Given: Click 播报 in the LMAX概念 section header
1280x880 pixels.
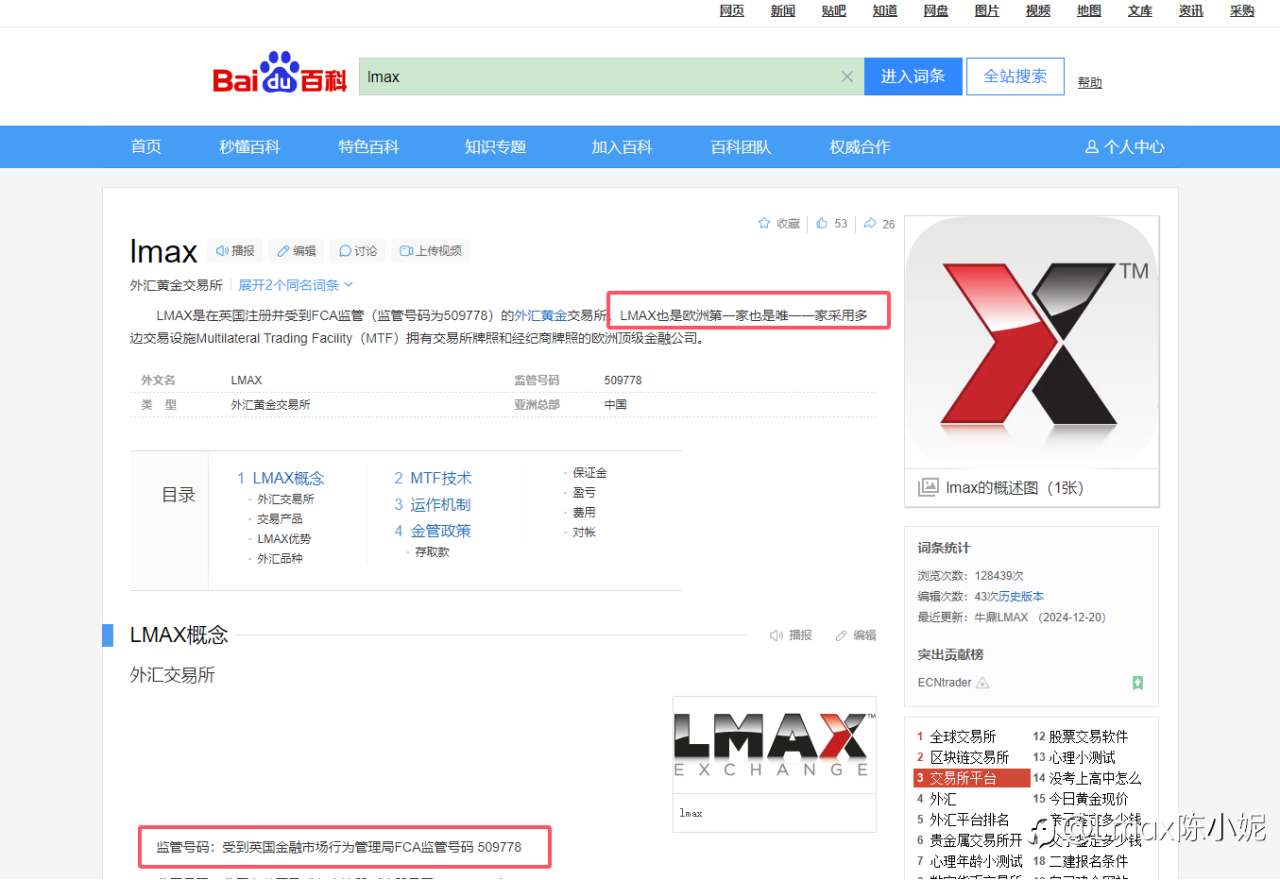Looking at the screenshot, I should pyautogui.click(x=790, y=635).
